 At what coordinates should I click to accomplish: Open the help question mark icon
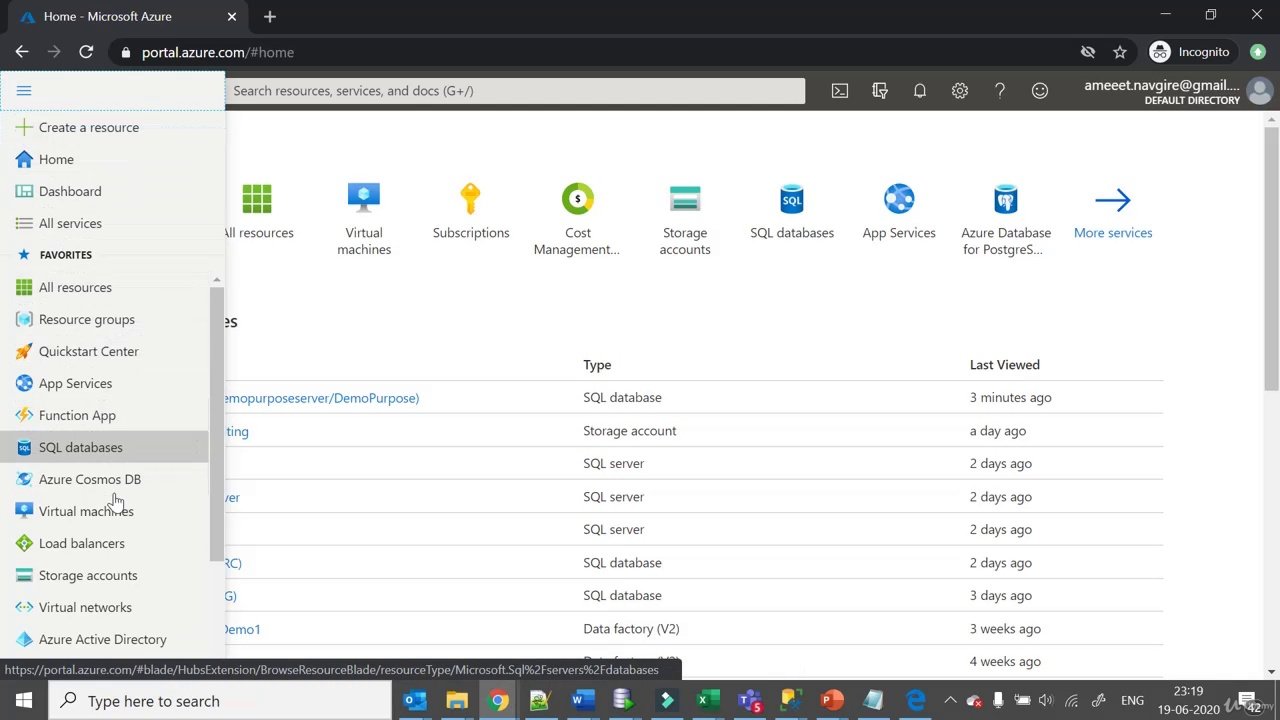tap(1000, 91)
